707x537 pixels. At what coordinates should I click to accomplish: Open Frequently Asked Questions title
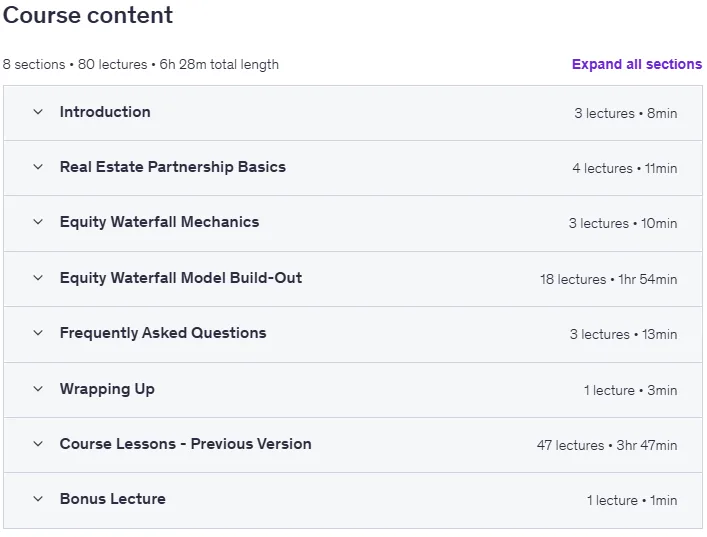pyautogui.click(x=163, y=333)
